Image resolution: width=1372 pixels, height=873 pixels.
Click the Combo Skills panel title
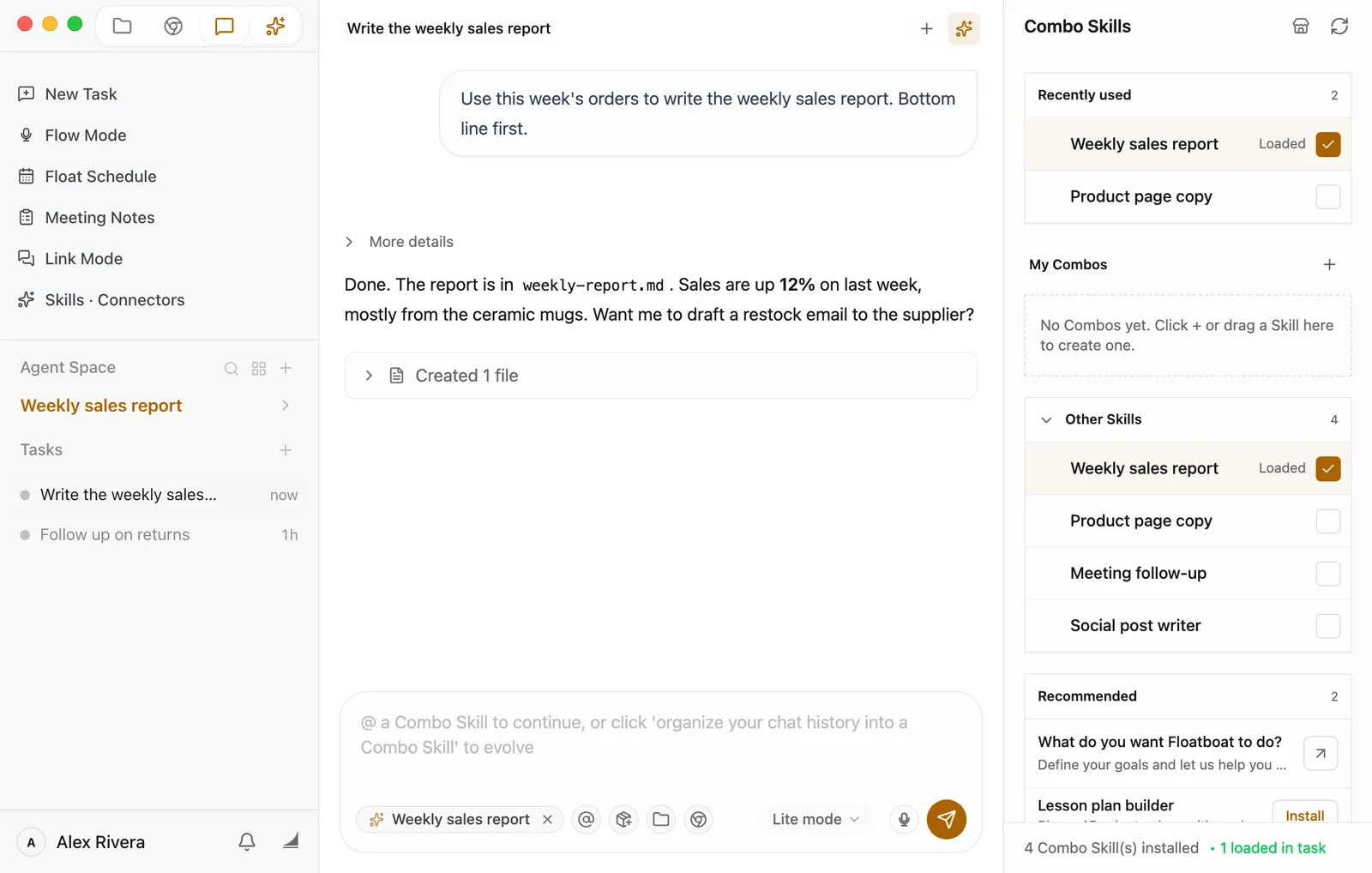[1077, 27]
